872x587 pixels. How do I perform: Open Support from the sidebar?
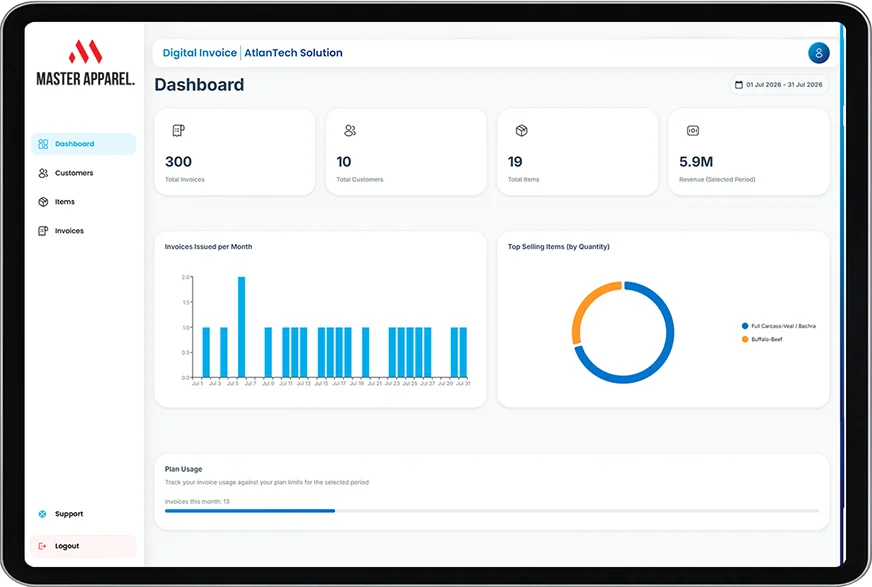83,514
